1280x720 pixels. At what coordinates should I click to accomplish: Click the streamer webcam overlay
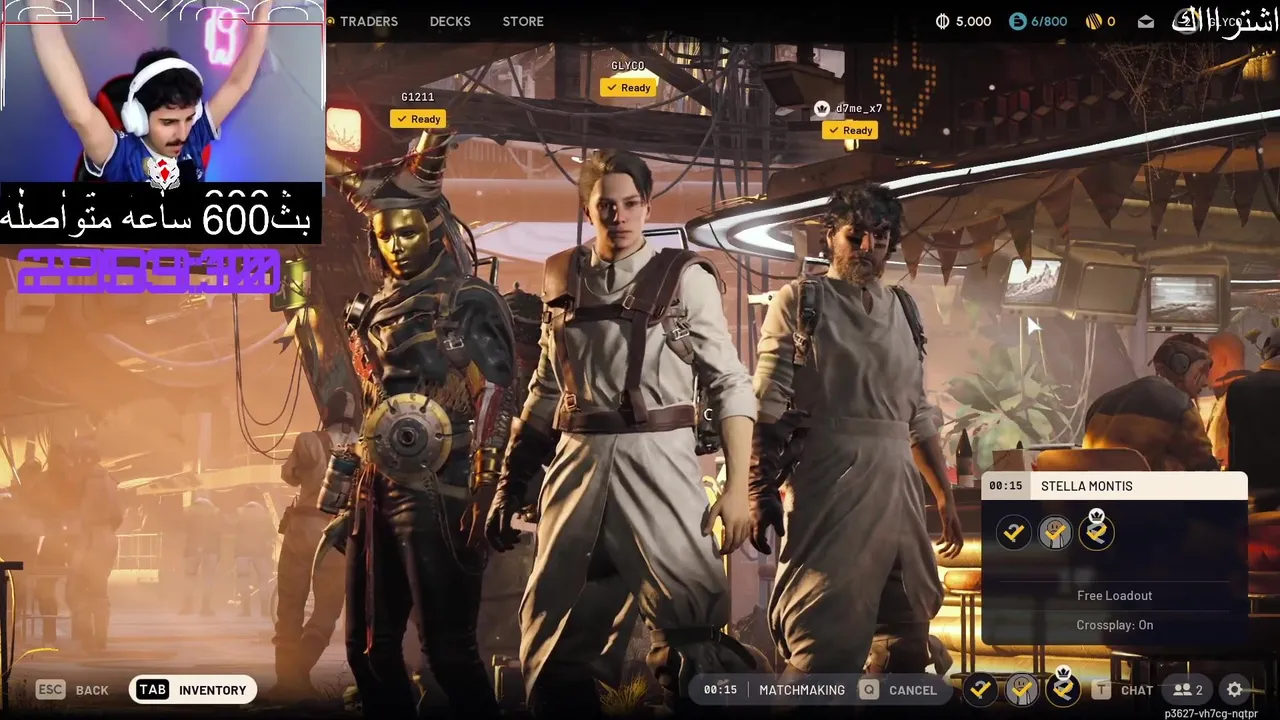pos(162,91)
